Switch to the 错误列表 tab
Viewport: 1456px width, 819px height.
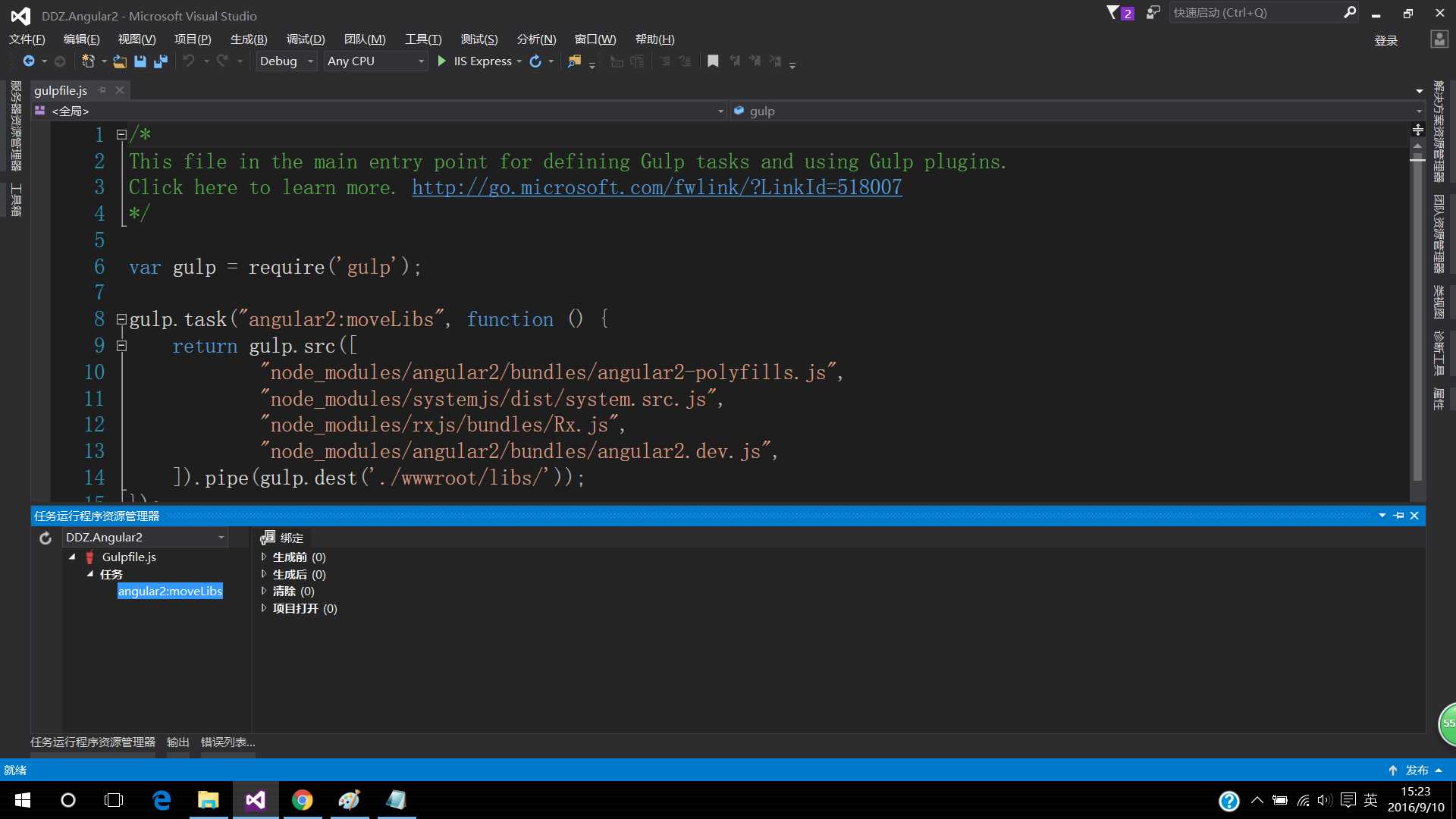click(x=227, y=742)
